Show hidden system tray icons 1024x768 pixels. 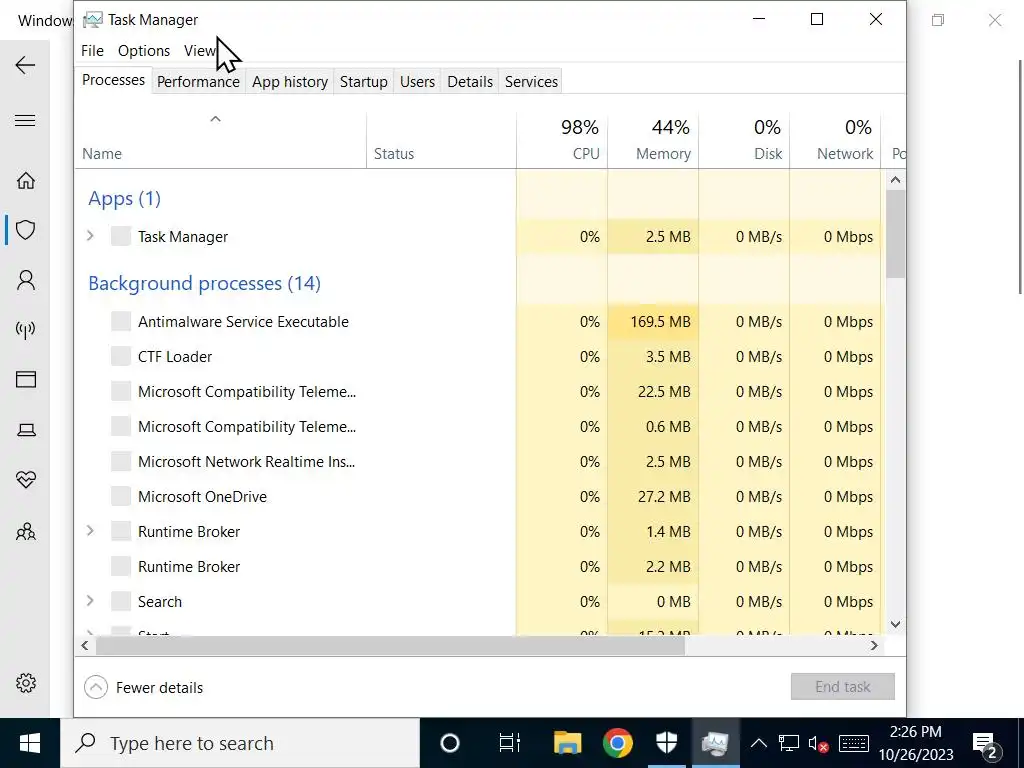tap(758, 743)
